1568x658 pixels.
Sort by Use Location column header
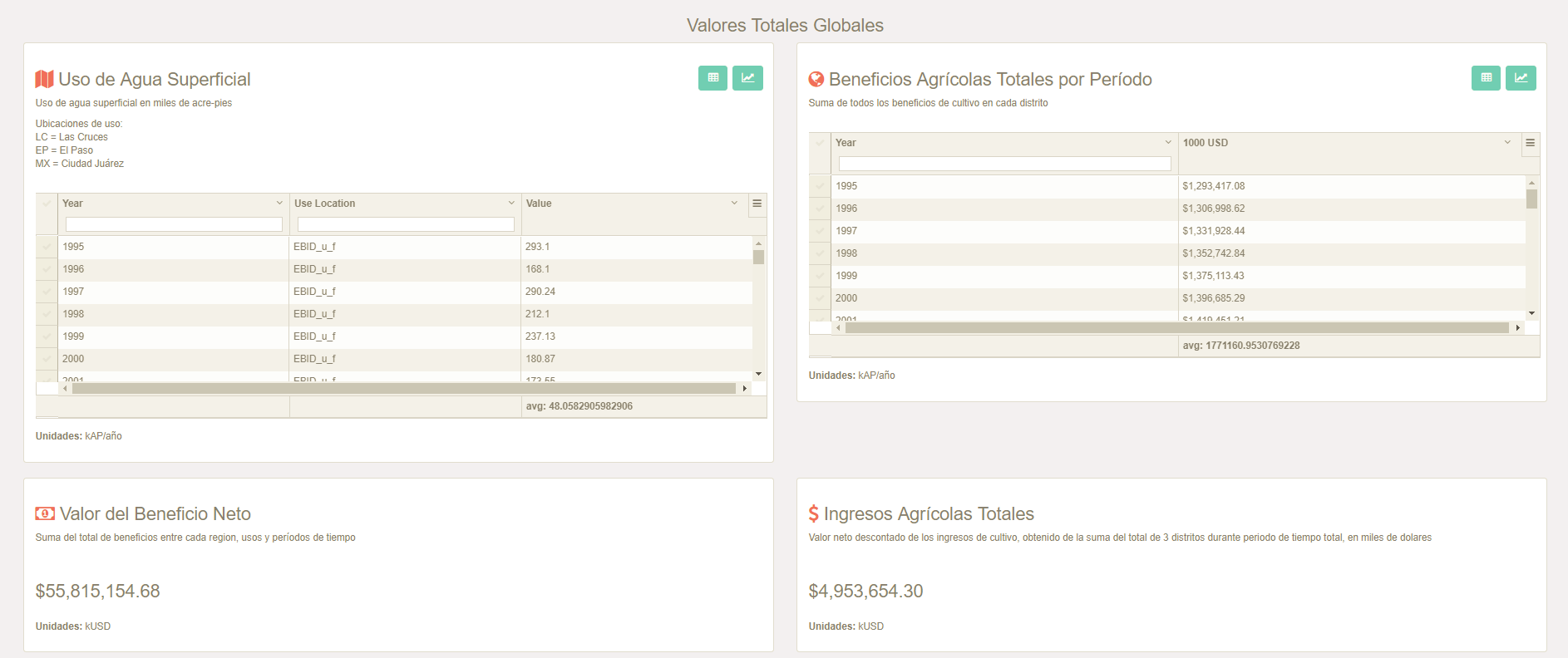tap(325, 204)
